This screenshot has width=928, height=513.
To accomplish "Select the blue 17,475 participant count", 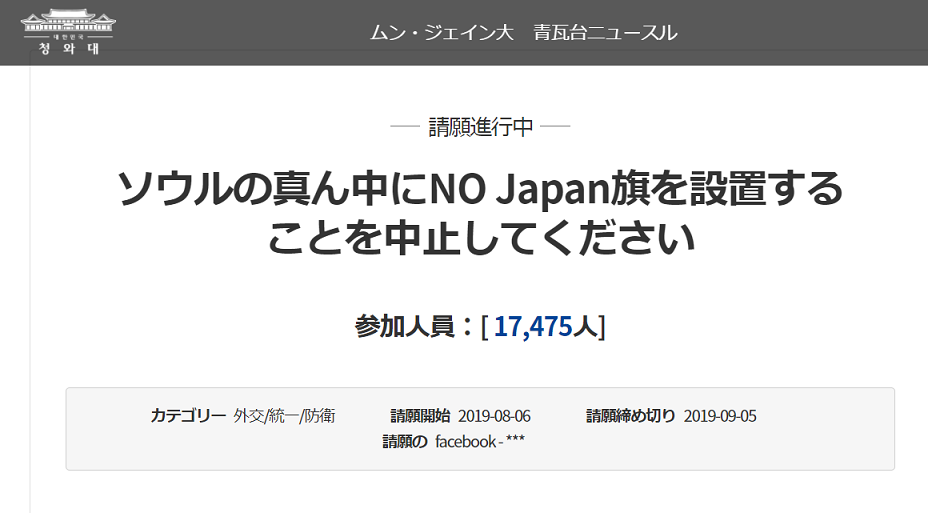I will 532,327.
